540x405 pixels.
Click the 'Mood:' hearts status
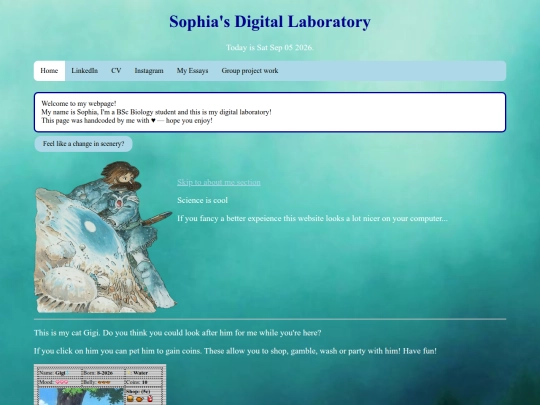click(53, 382)
